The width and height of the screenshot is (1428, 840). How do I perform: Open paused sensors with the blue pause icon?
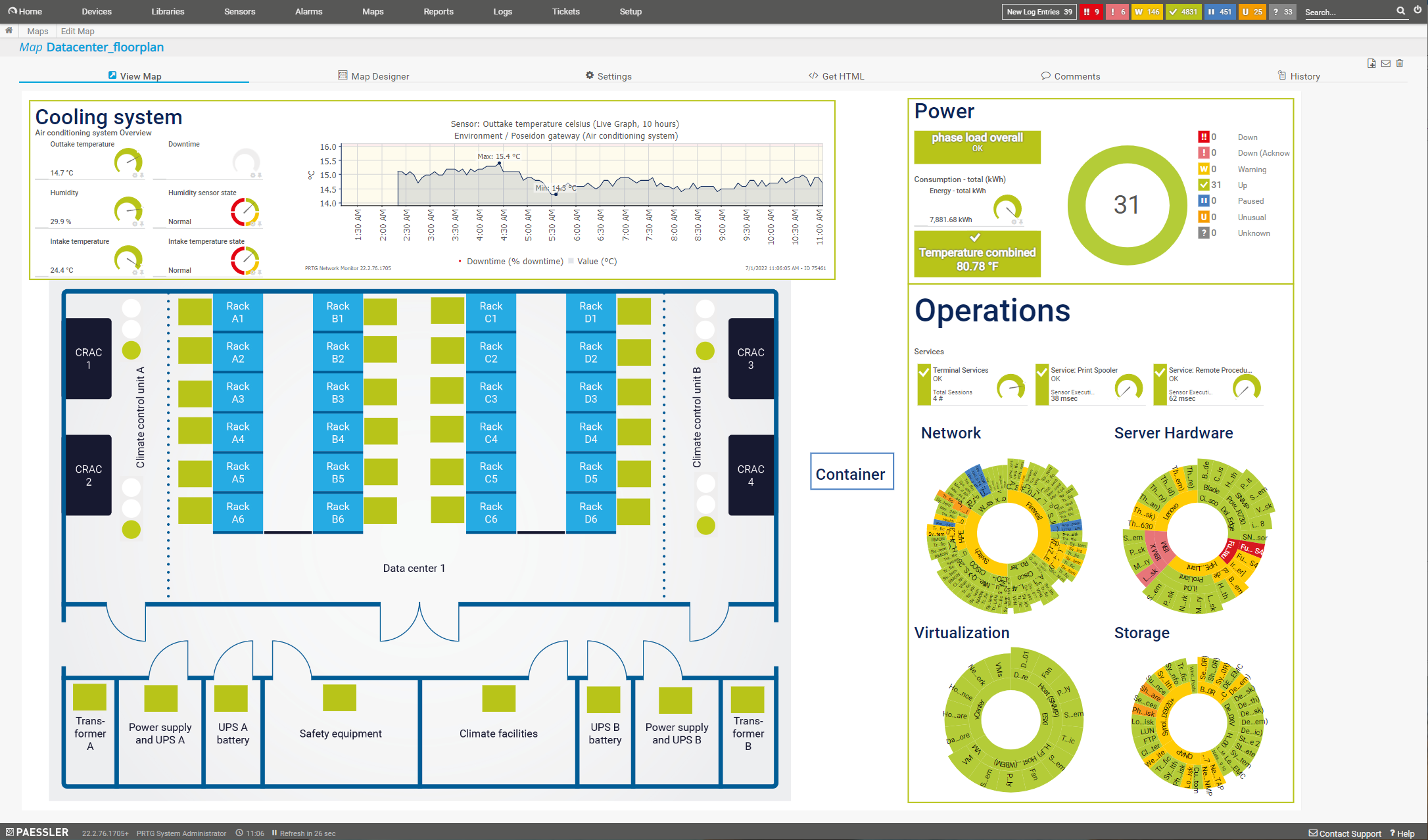(1220, 11)
